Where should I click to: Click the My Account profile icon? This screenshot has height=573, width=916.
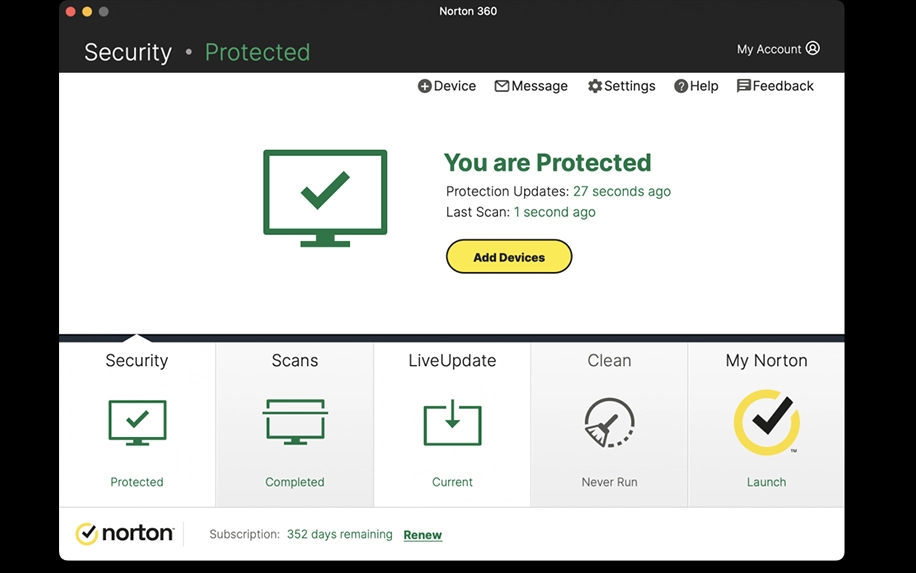point(813,48)
